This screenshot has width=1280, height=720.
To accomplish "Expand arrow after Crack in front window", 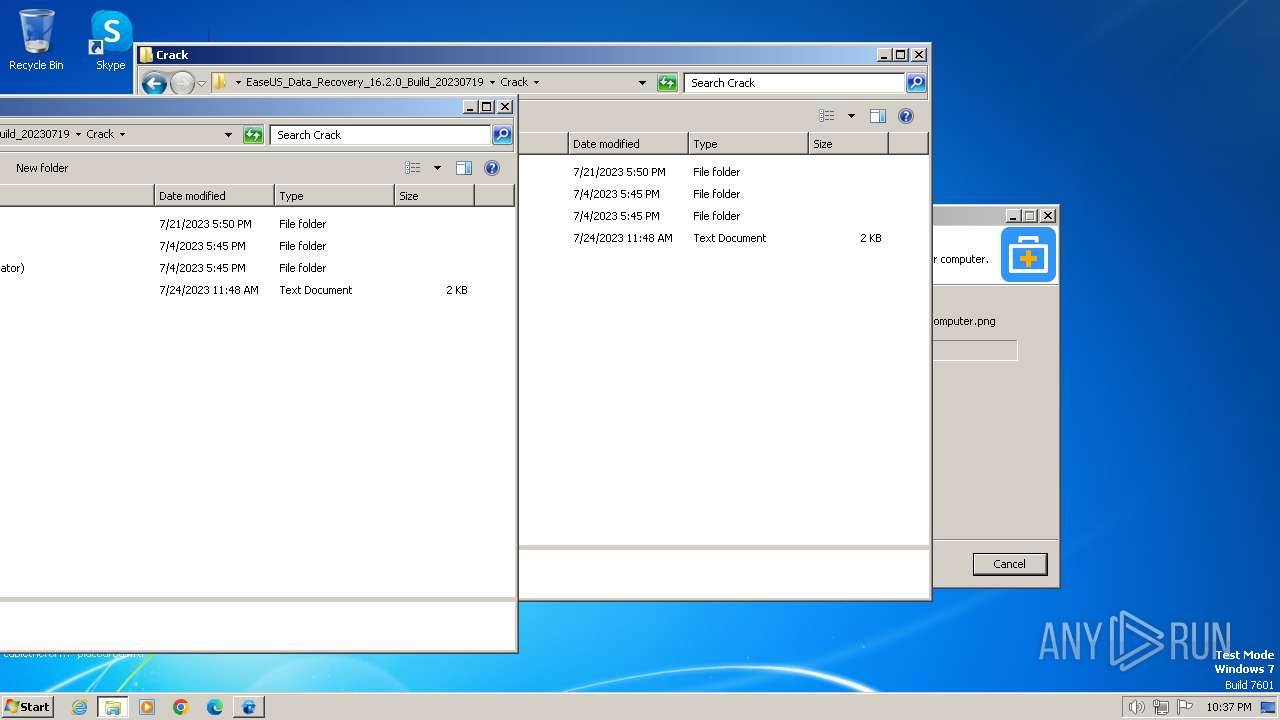I will pos(122,134).
